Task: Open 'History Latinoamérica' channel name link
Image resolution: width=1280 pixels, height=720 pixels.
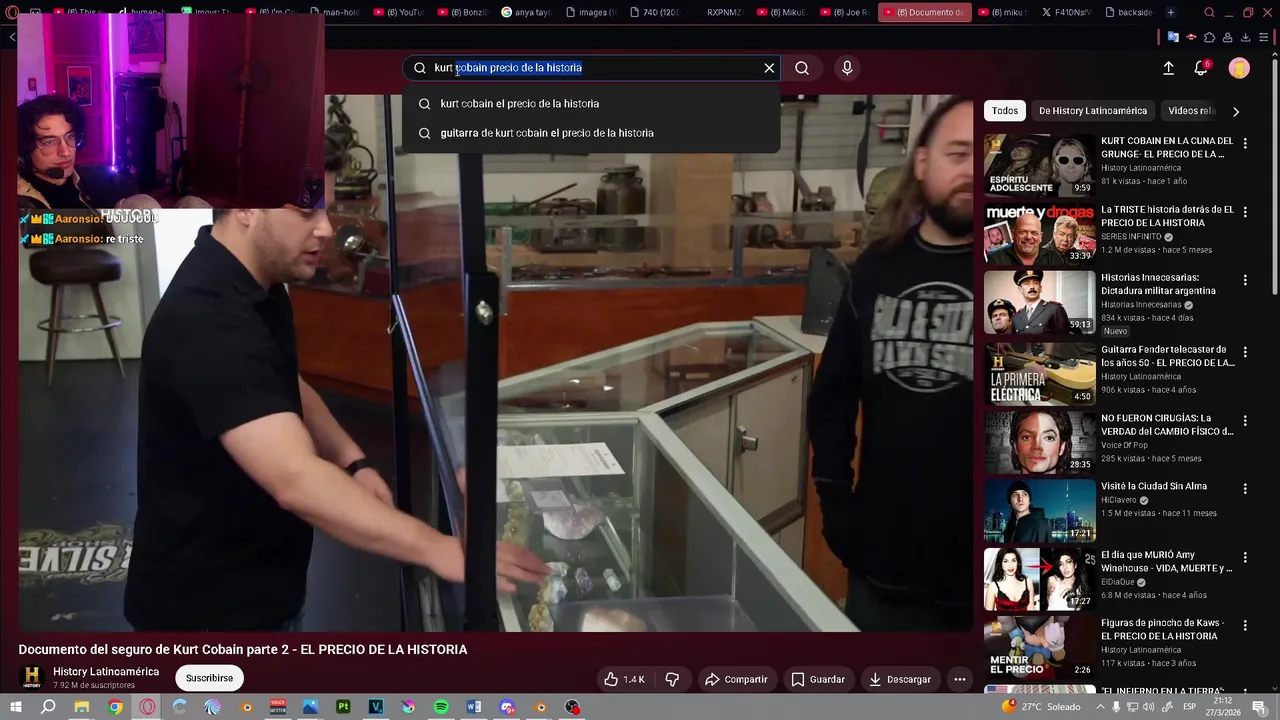Action: [x=106, y=672]
